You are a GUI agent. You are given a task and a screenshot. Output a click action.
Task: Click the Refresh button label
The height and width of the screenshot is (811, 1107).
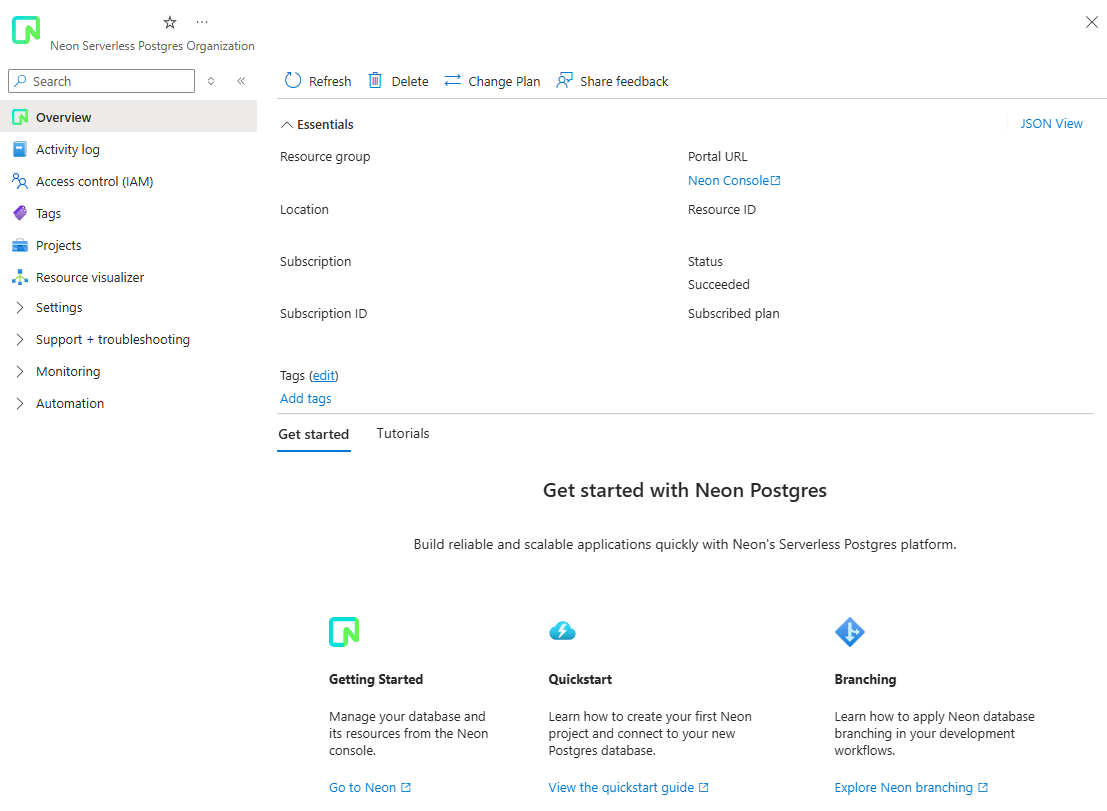330,81
